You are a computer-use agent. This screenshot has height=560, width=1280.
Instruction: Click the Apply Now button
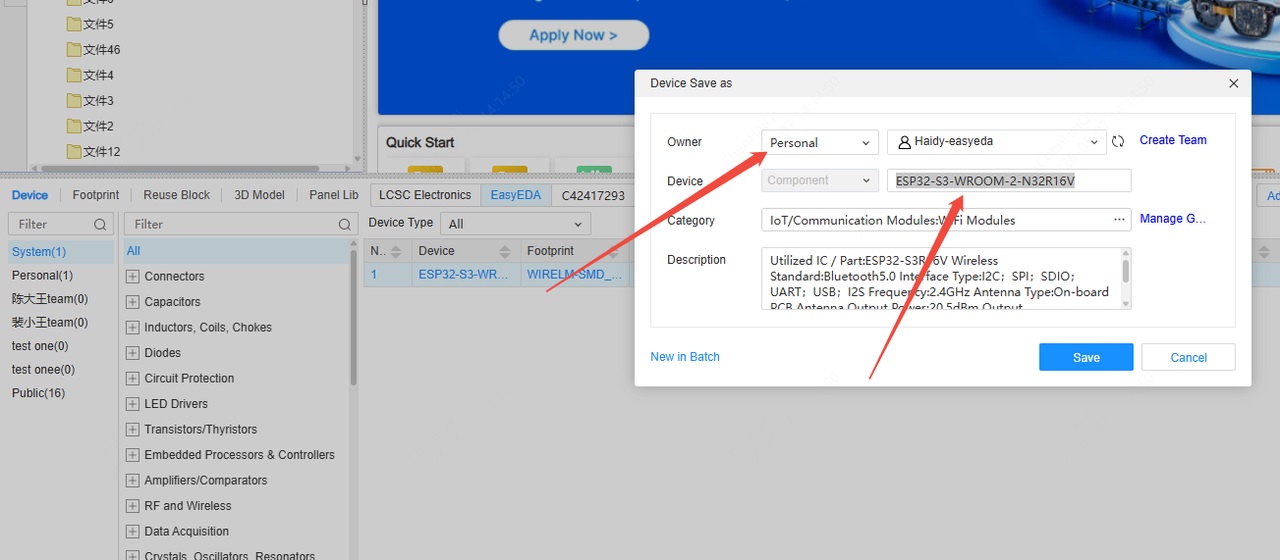574,35
